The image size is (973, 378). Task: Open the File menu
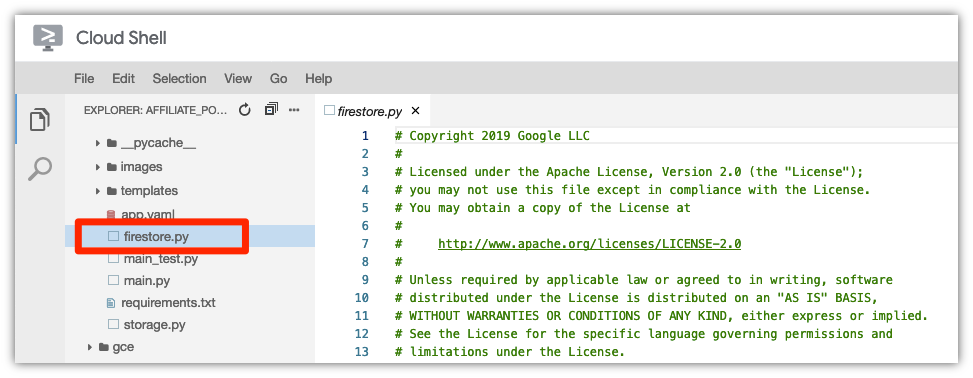tap(84, 79)
